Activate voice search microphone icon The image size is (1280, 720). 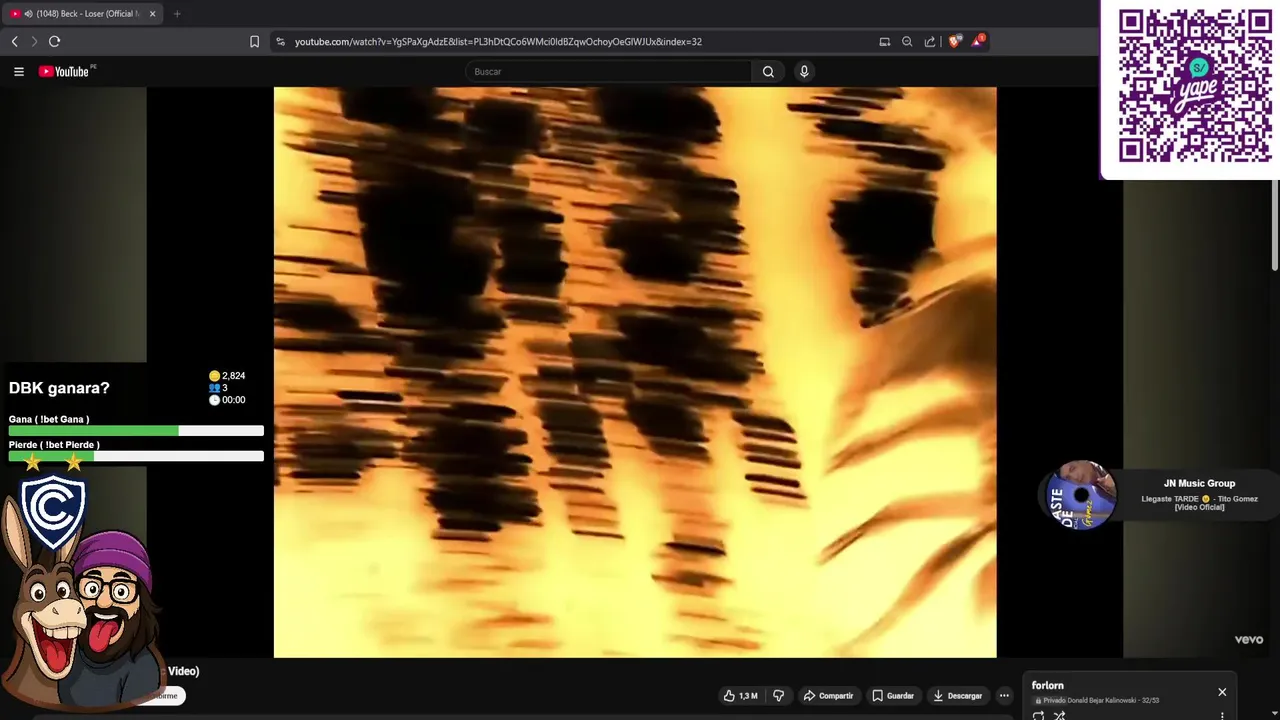[804, 71]
